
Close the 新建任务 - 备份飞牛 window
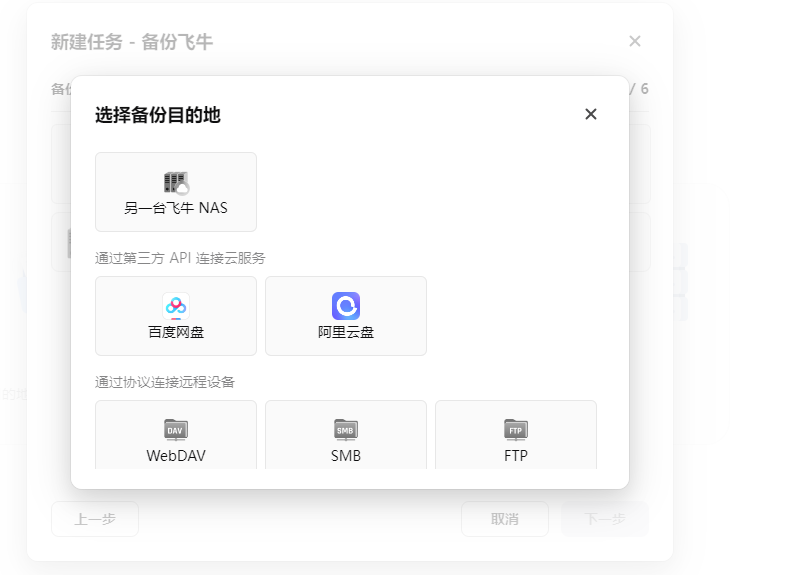(x=635, y=41)
